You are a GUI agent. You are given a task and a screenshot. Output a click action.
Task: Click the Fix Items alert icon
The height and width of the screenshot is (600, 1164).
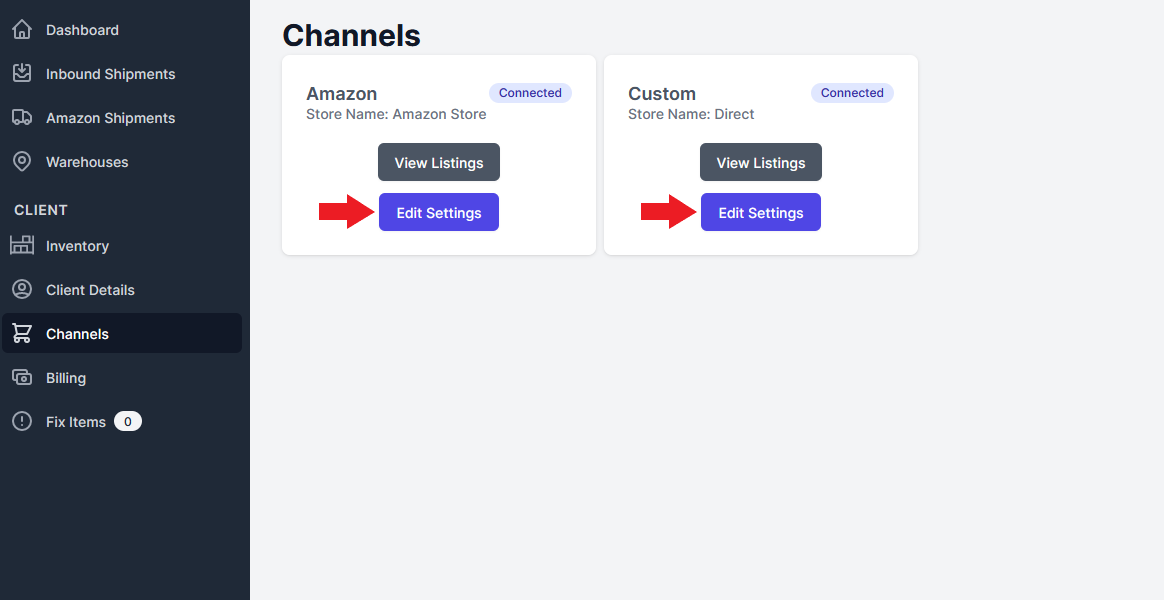22,421
